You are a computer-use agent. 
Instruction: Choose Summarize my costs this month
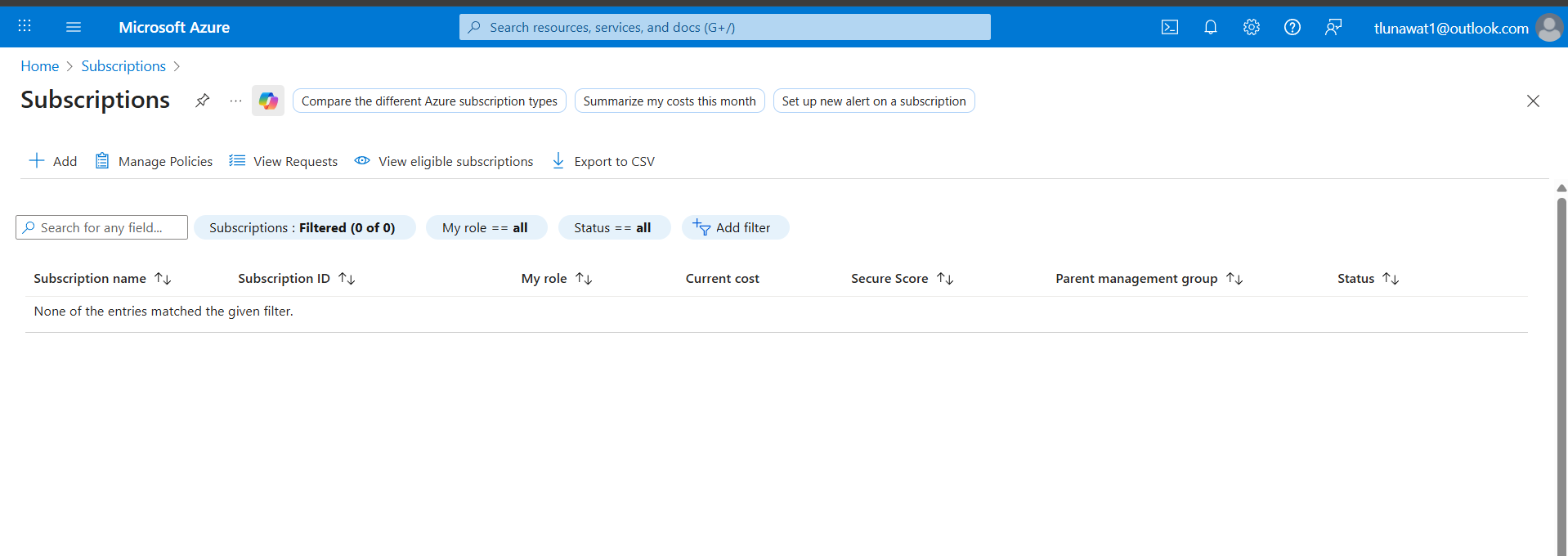tap(670, 101)
